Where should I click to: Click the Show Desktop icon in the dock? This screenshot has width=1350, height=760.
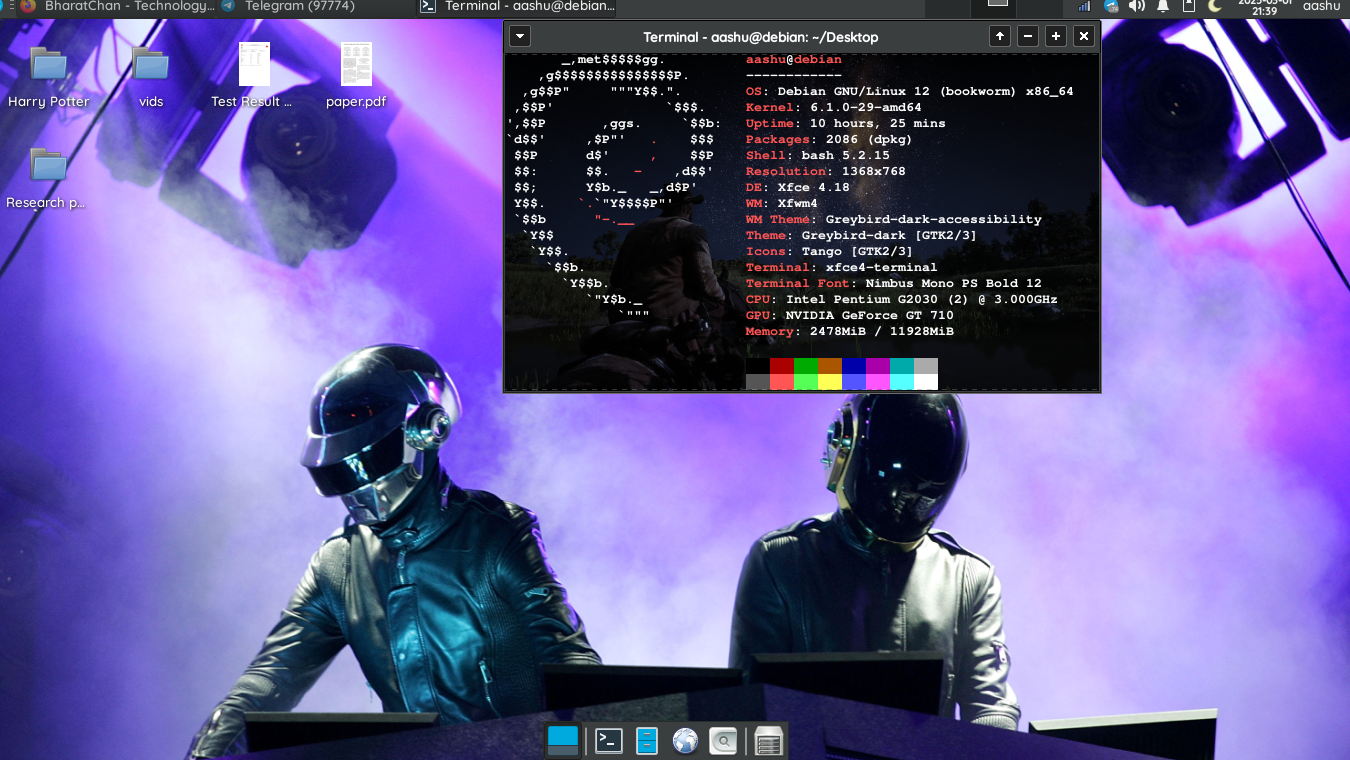563,741
